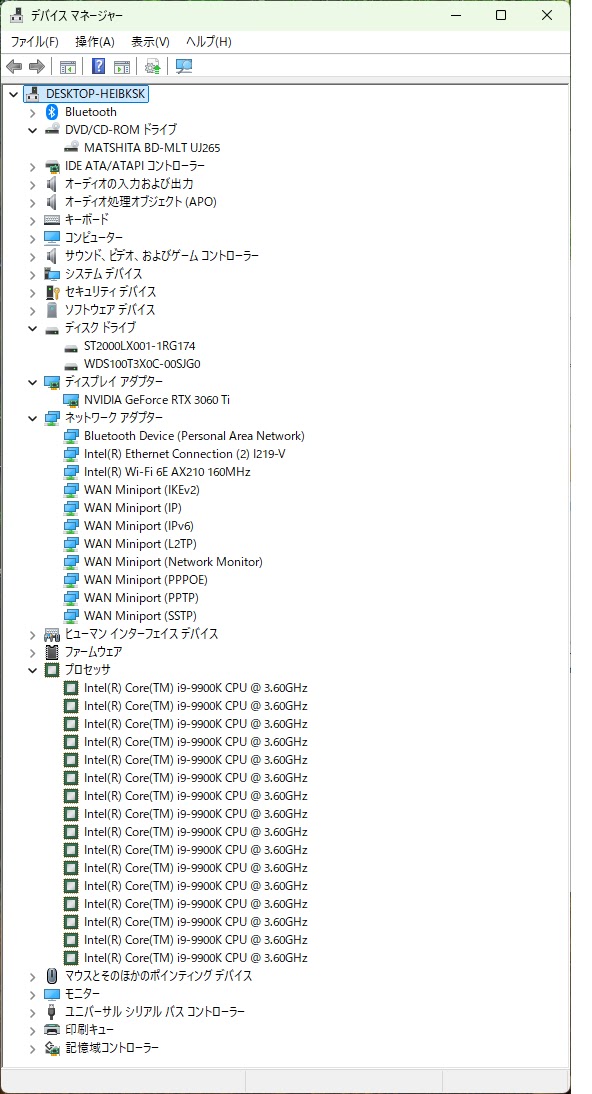Screen dimensions: 592x1094
Task: Click the Back arrow toolbar icon
Action: point(14,66)
